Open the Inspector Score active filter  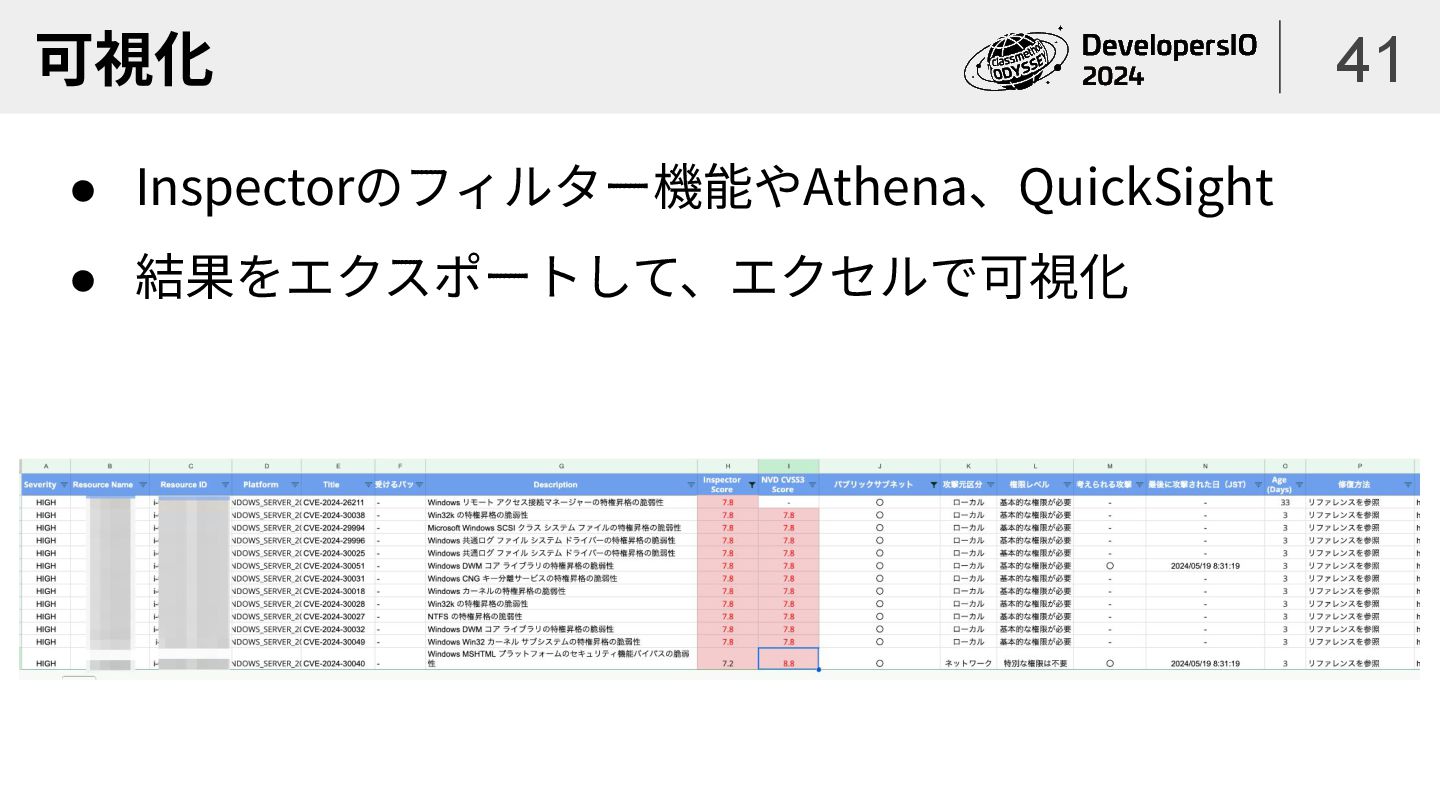(752, 485)
